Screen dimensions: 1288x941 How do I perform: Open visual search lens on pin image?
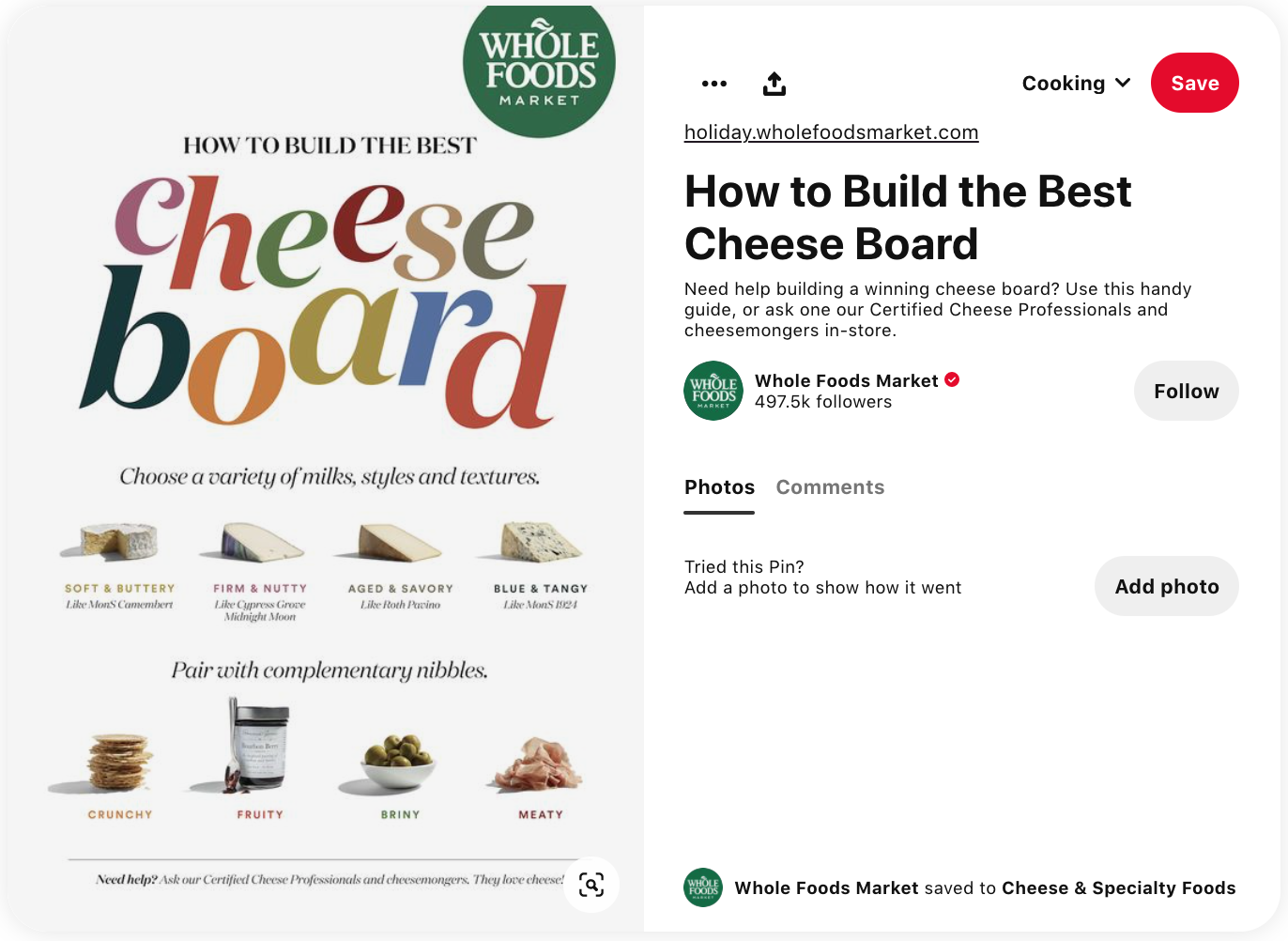click(x=591, y=885)
